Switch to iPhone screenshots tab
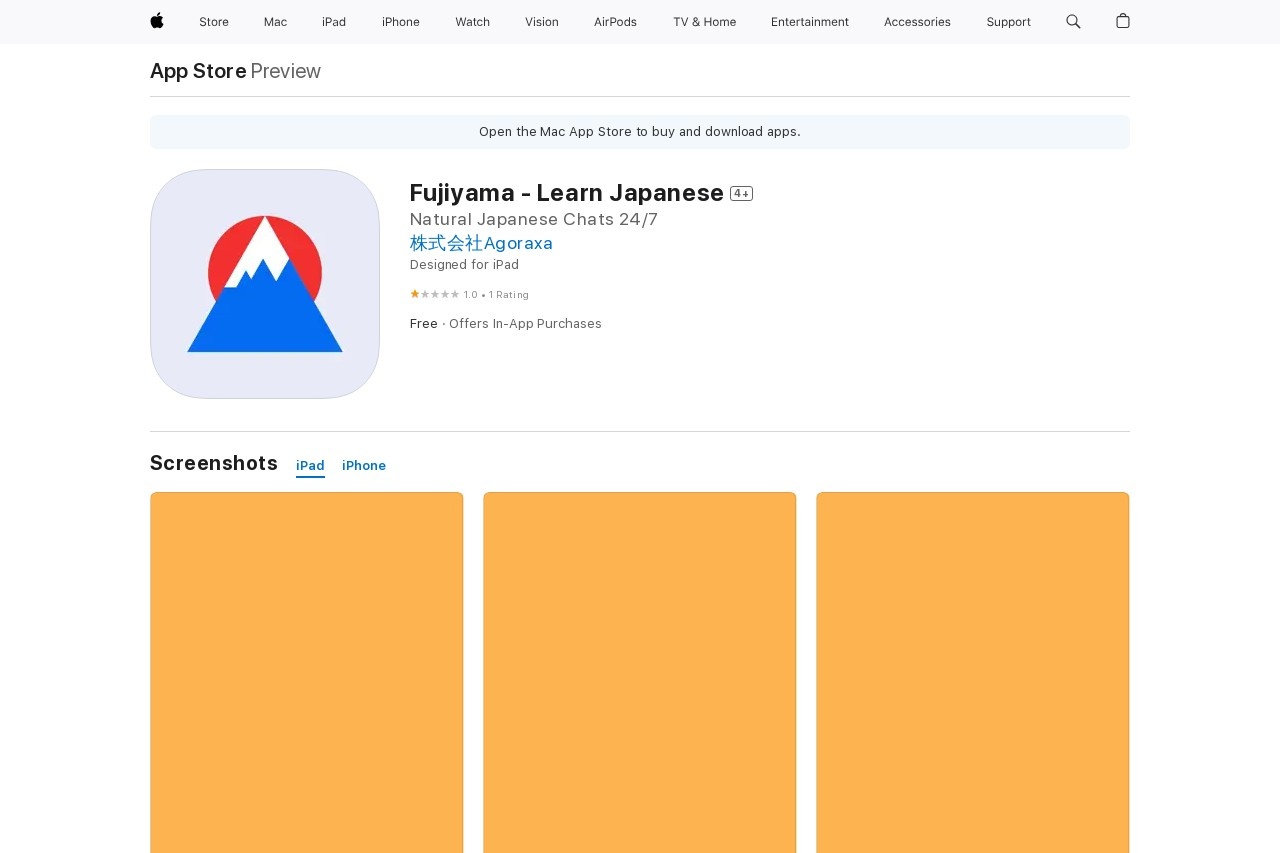1280x853 pixels. [364, 466]
